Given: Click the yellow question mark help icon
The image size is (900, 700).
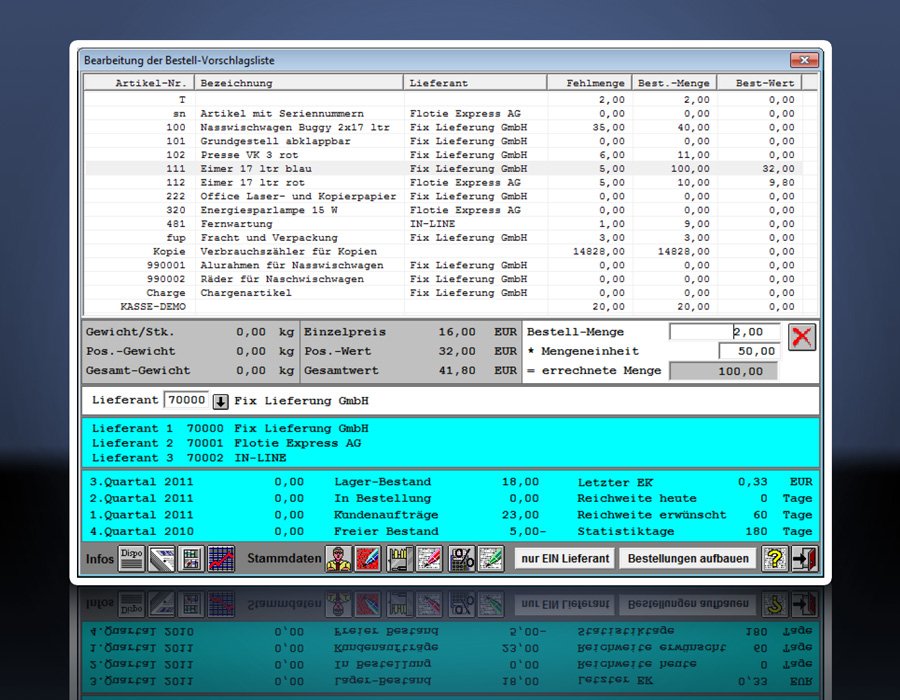Looking at the screenshot, I should coord(775,558).
